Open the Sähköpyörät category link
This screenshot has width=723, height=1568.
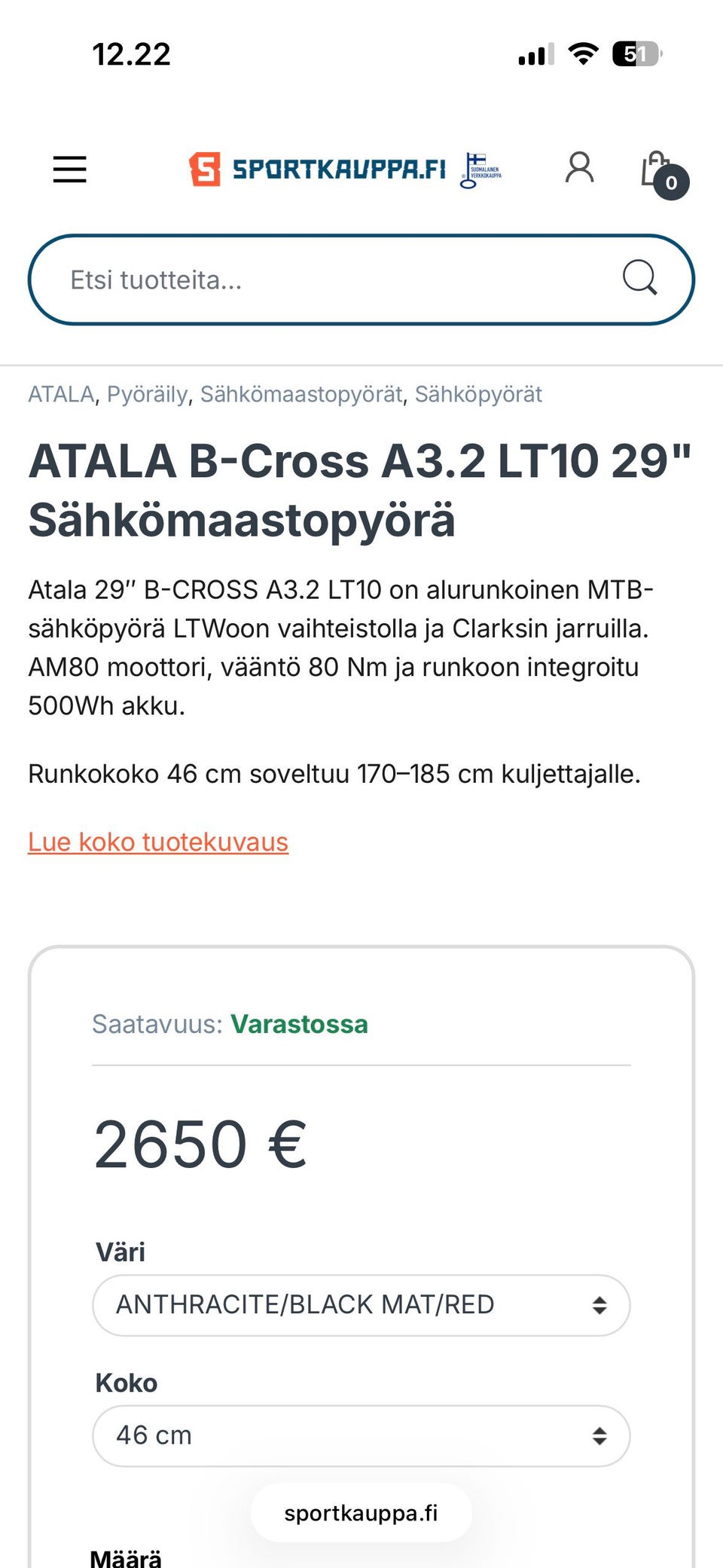(478, 394)
